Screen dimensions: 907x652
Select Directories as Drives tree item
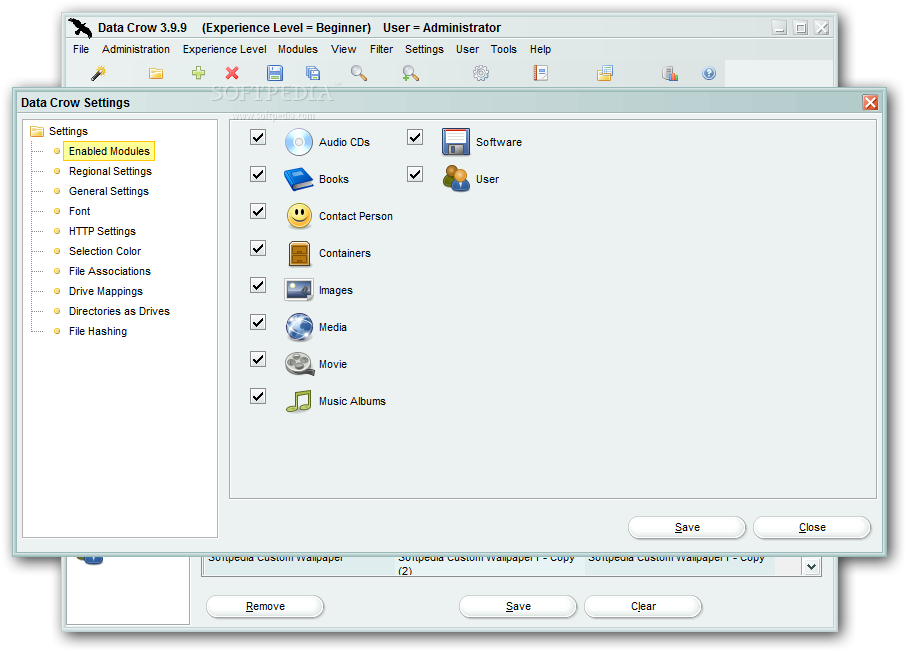point(119,311)
